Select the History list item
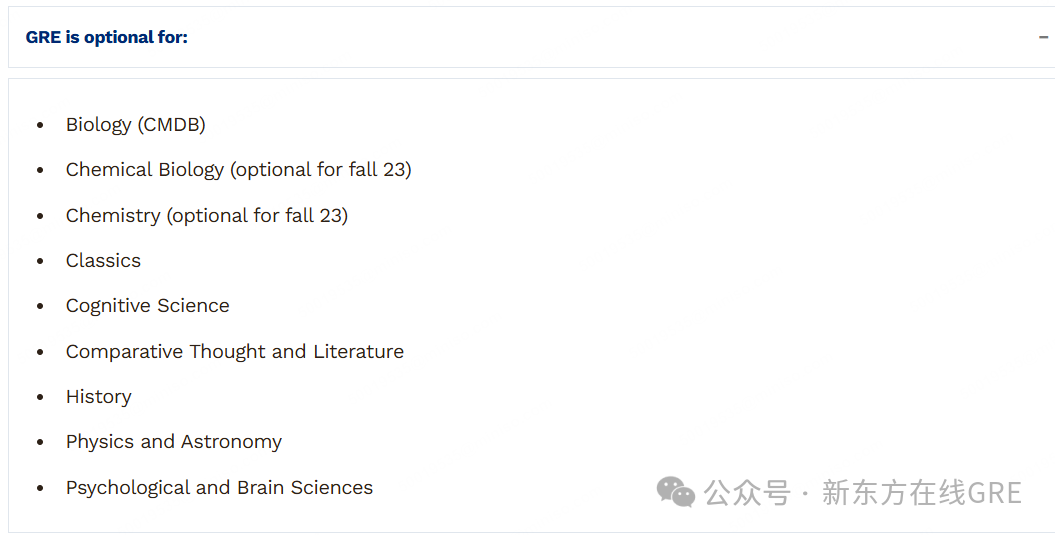Image resolution: width=1055 pixels, height=535 pixels. pyautogui.click(x=99, y=397)
